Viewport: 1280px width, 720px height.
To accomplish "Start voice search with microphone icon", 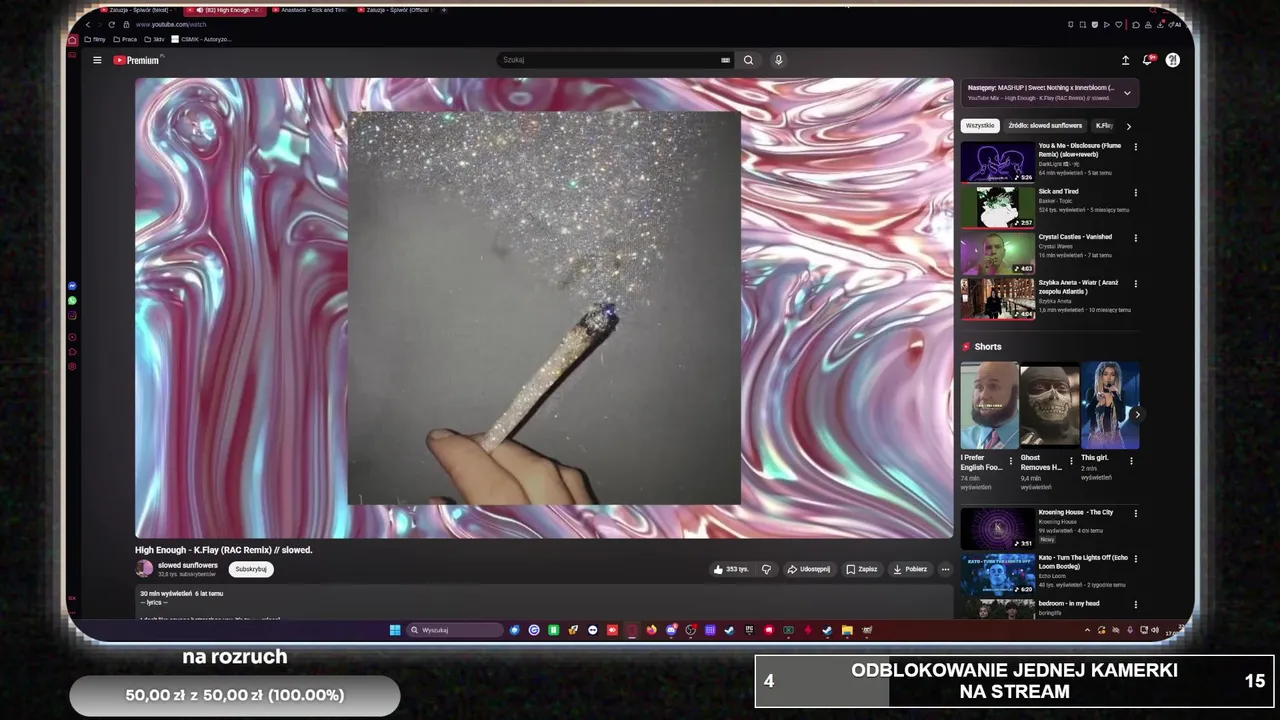I will click(778, 60).
